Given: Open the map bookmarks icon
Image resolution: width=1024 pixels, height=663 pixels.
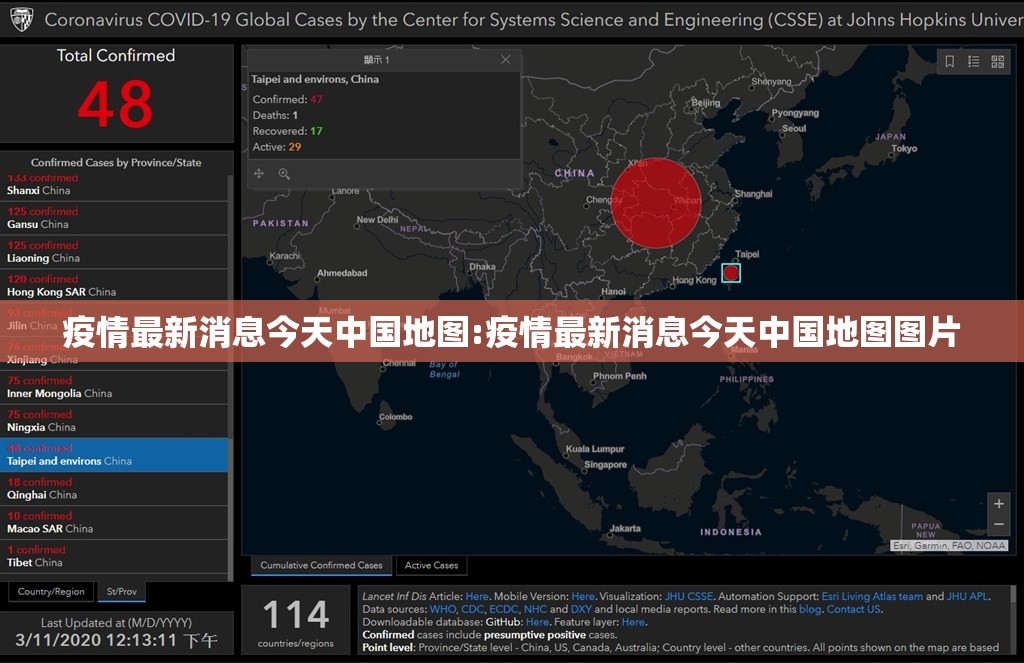Looking at the screenshot, I should pos(949,62).
